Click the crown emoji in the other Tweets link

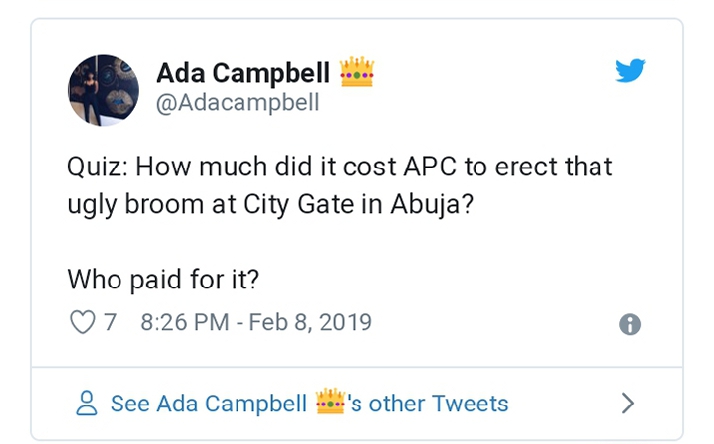(x=330, y=402)
